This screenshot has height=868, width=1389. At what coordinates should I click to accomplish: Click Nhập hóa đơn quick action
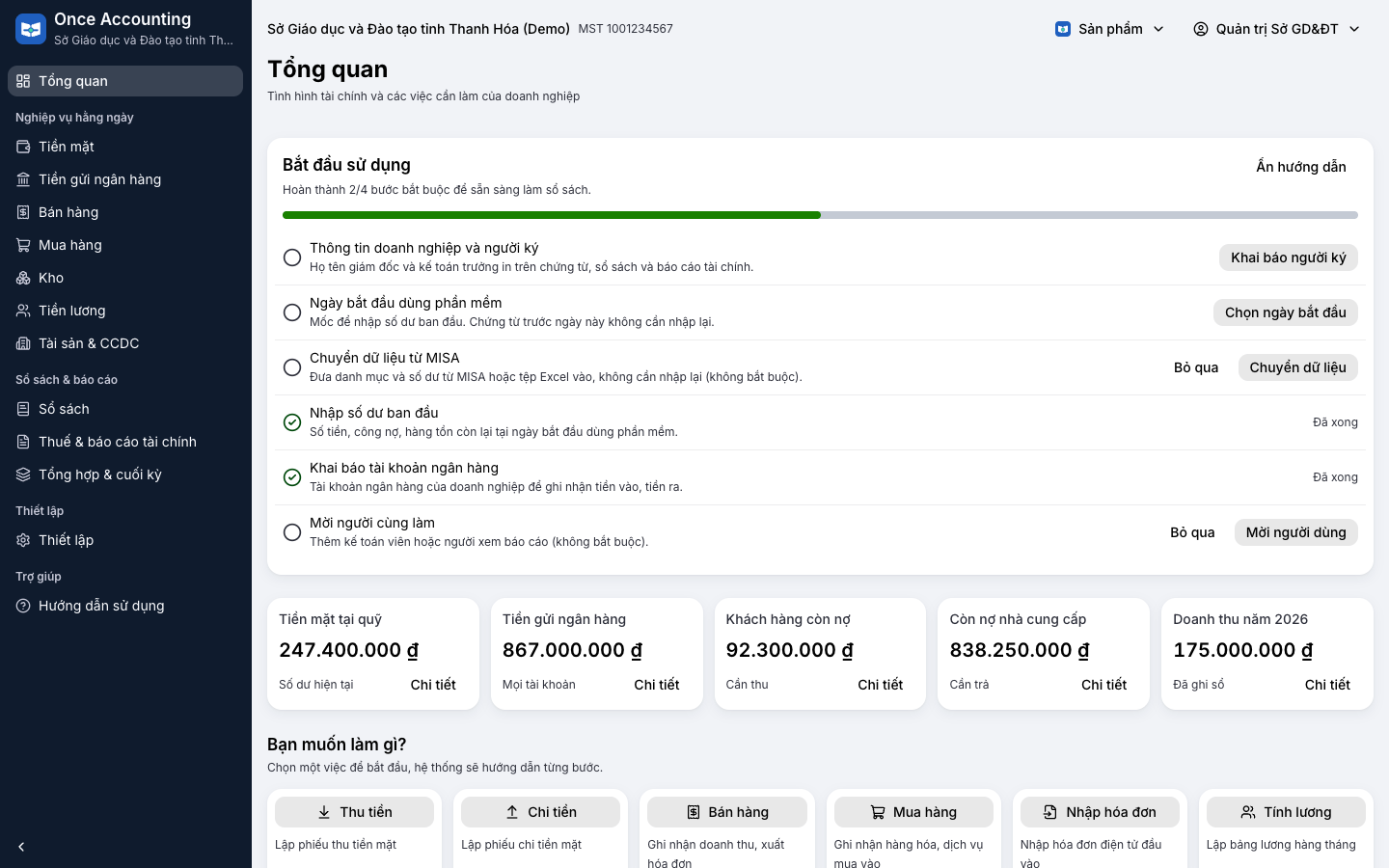(x=1100, y=812)
